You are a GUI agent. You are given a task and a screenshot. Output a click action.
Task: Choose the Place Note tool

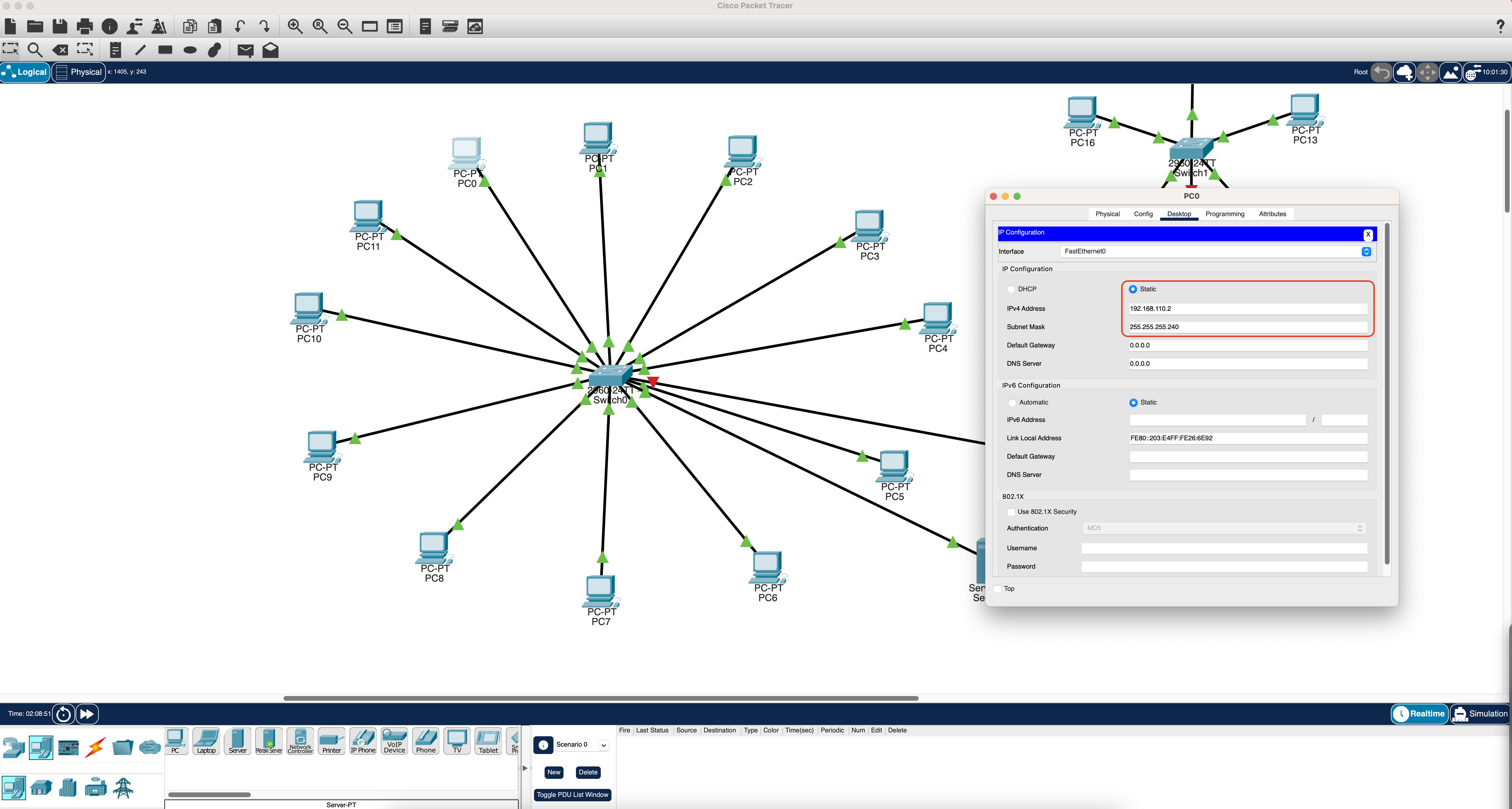point(116,50)
